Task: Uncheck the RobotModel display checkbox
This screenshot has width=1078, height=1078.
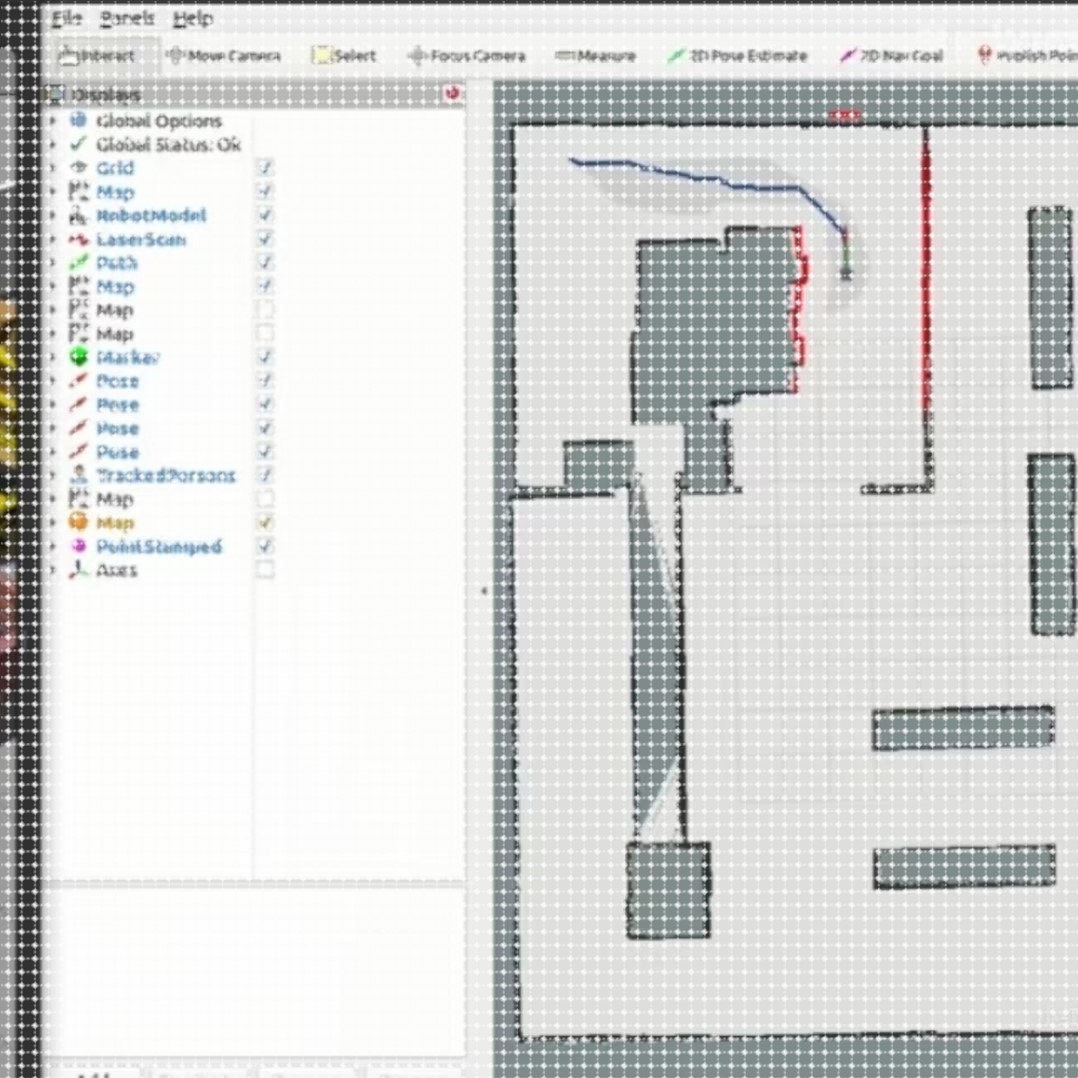Action: coord(265,215)
